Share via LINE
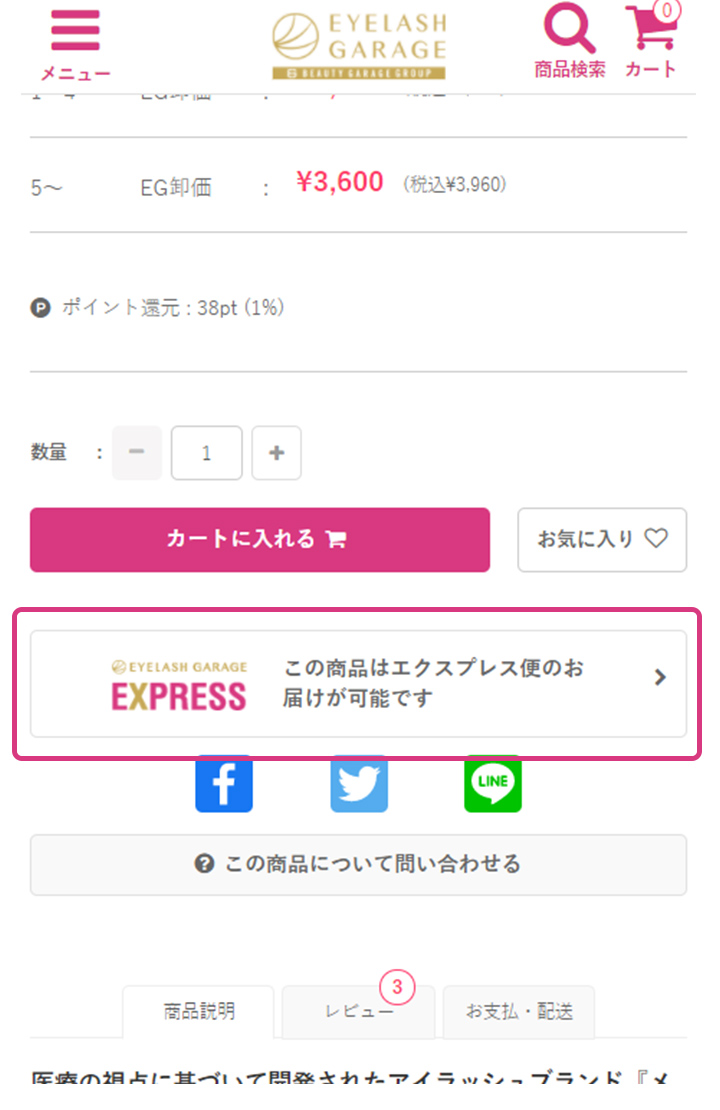The image size is (720, 1110). coord(493,784)
